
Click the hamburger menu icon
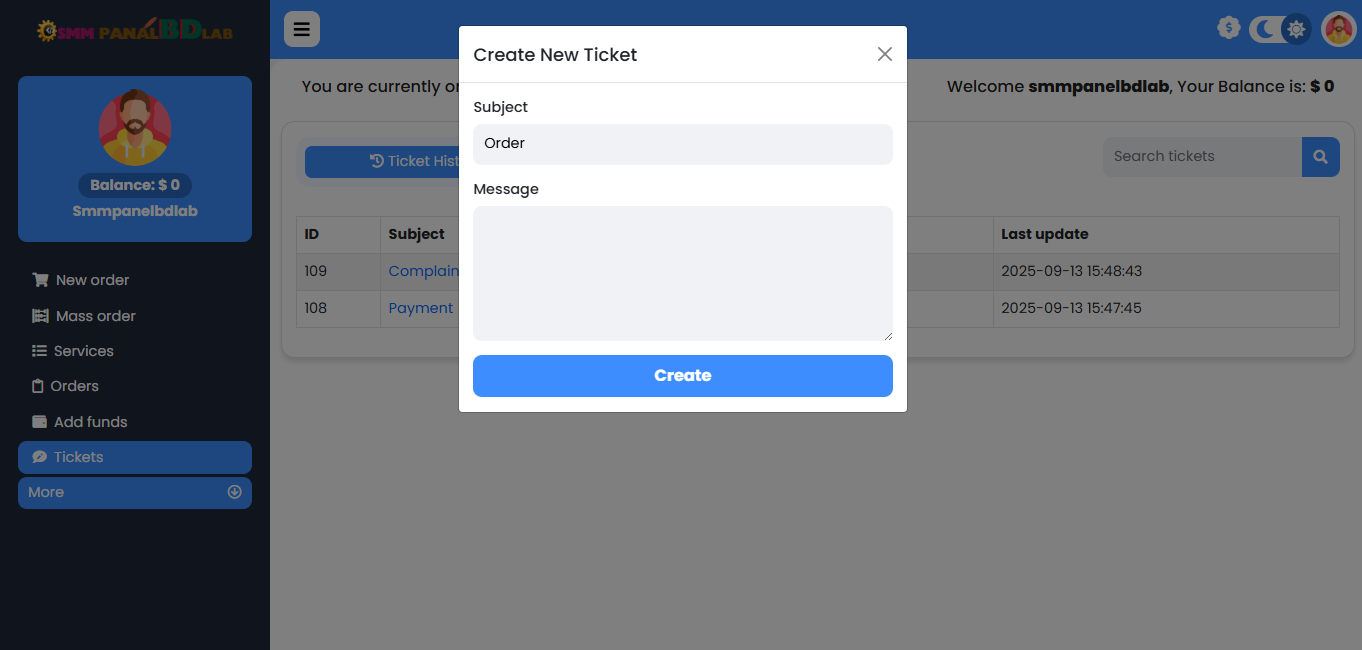[x=301, y=29]
